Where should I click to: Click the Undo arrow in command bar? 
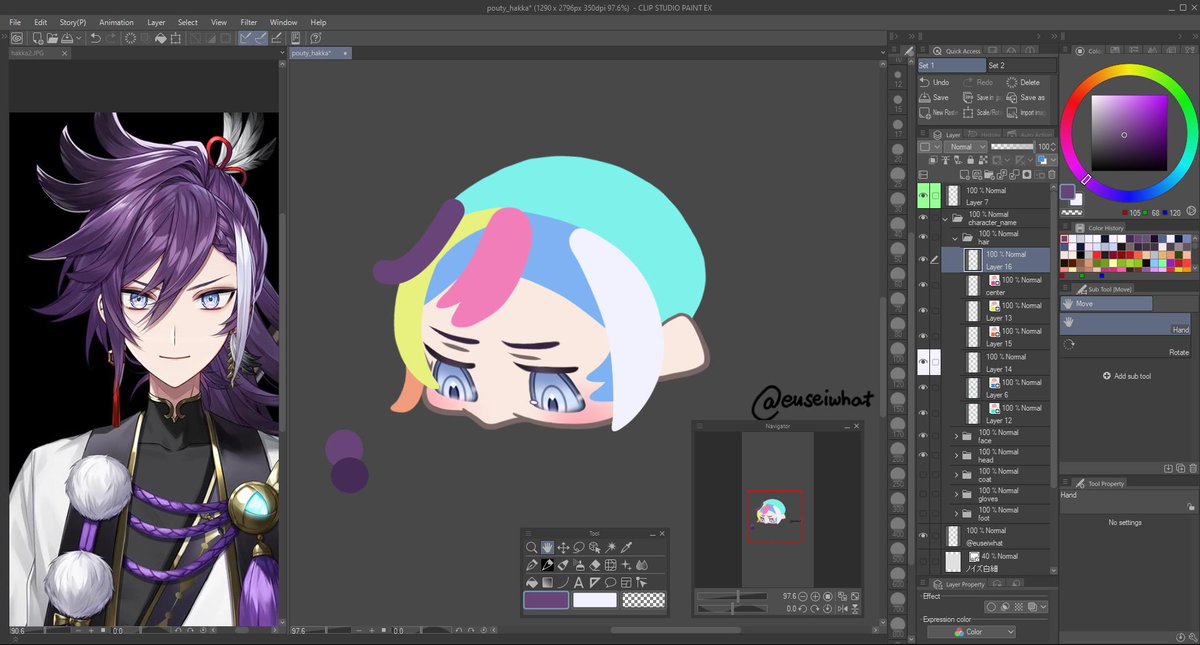coord(95,38)
